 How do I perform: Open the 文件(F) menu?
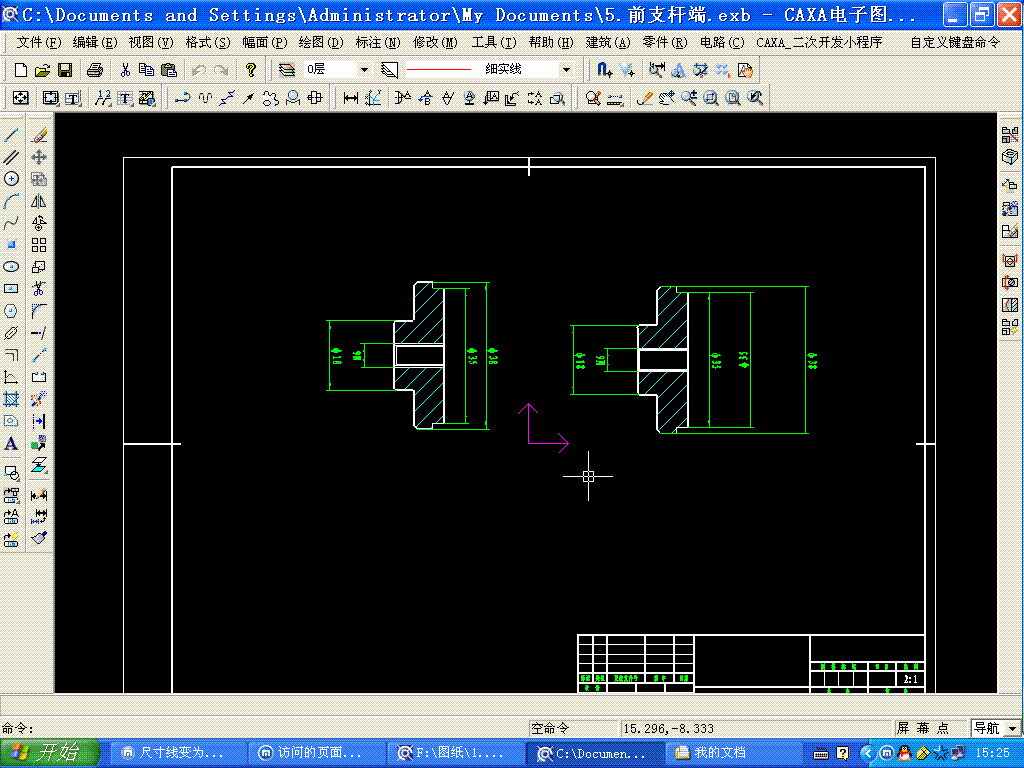click(39, 42)
